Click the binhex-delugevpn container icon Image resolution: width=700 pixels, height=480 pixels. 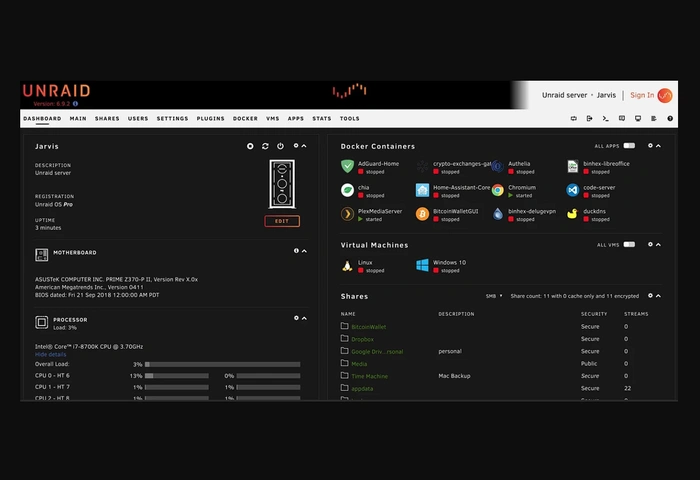(497, 214)
